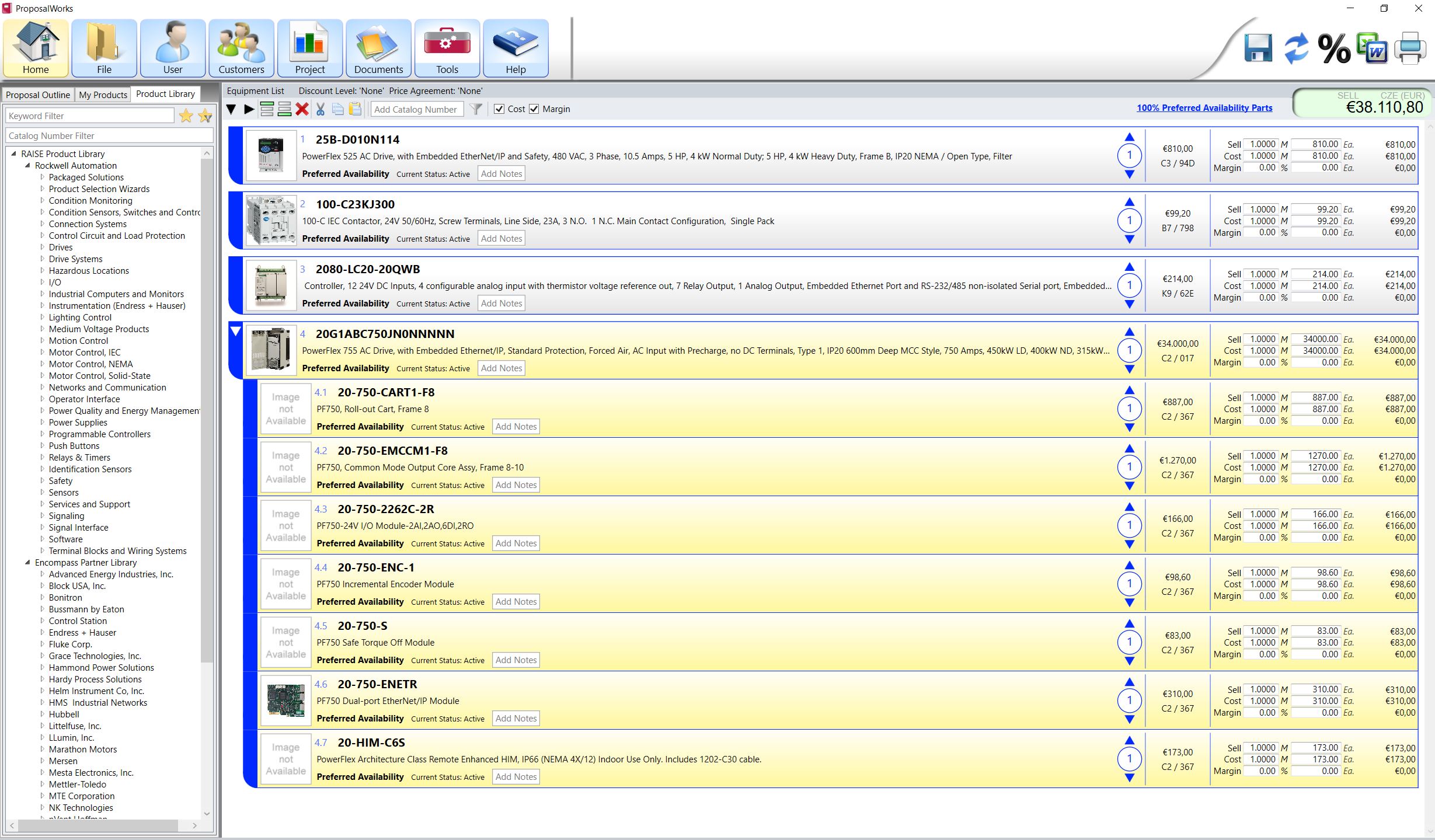Click the 25B-D010N114 drive thumbnail

click(271, 155)
